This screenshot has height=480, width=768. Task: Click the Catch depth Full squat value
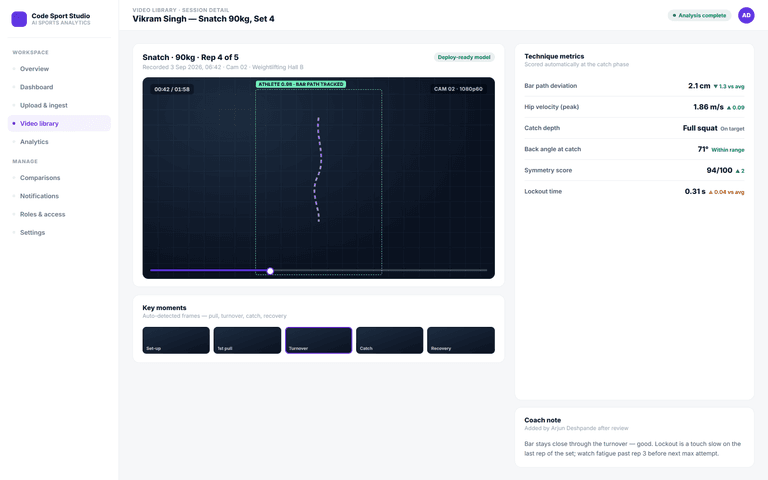pyautogui.click(x=700, y=128)
